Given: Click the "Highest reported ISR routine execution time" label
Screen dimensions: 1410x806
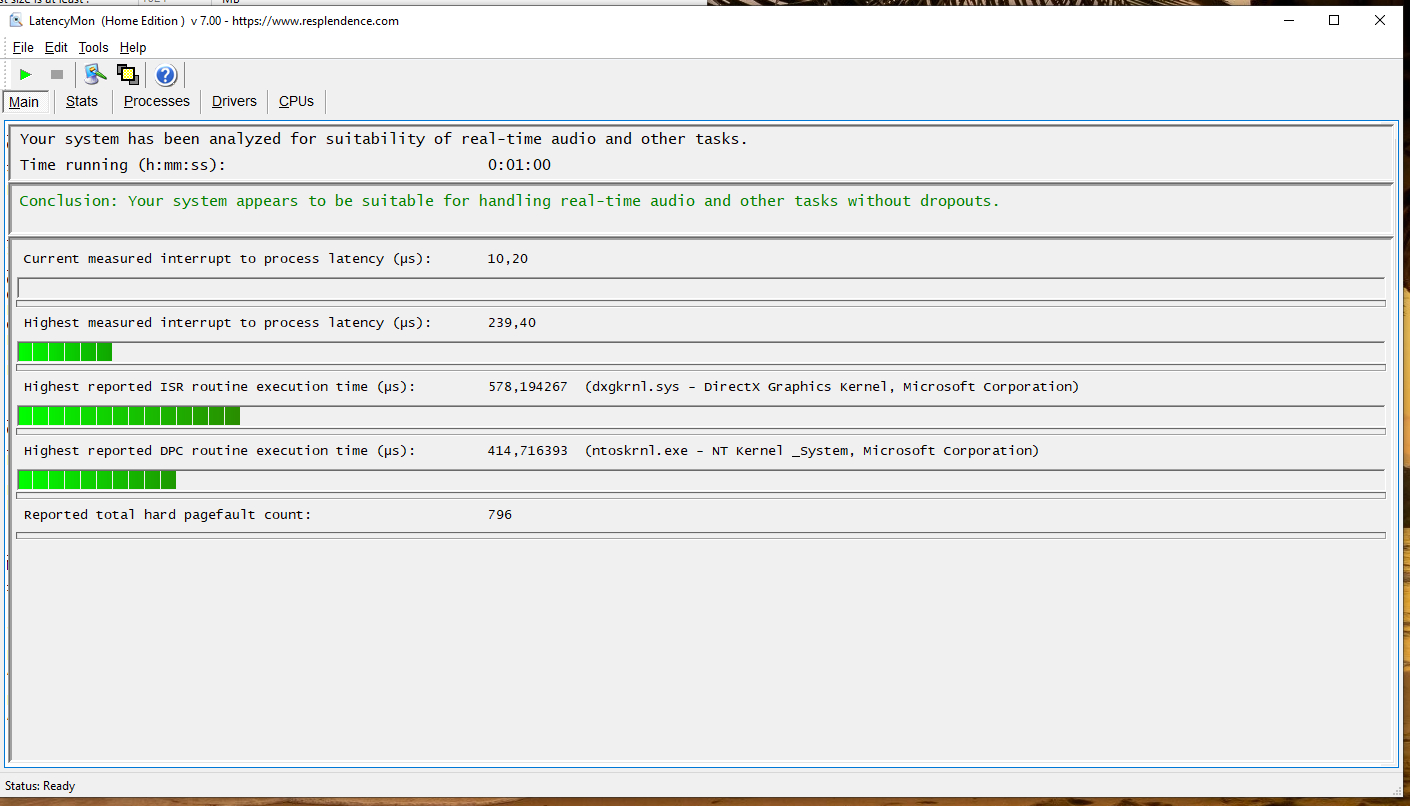Looking at the screenshot, I should (219, 387).
